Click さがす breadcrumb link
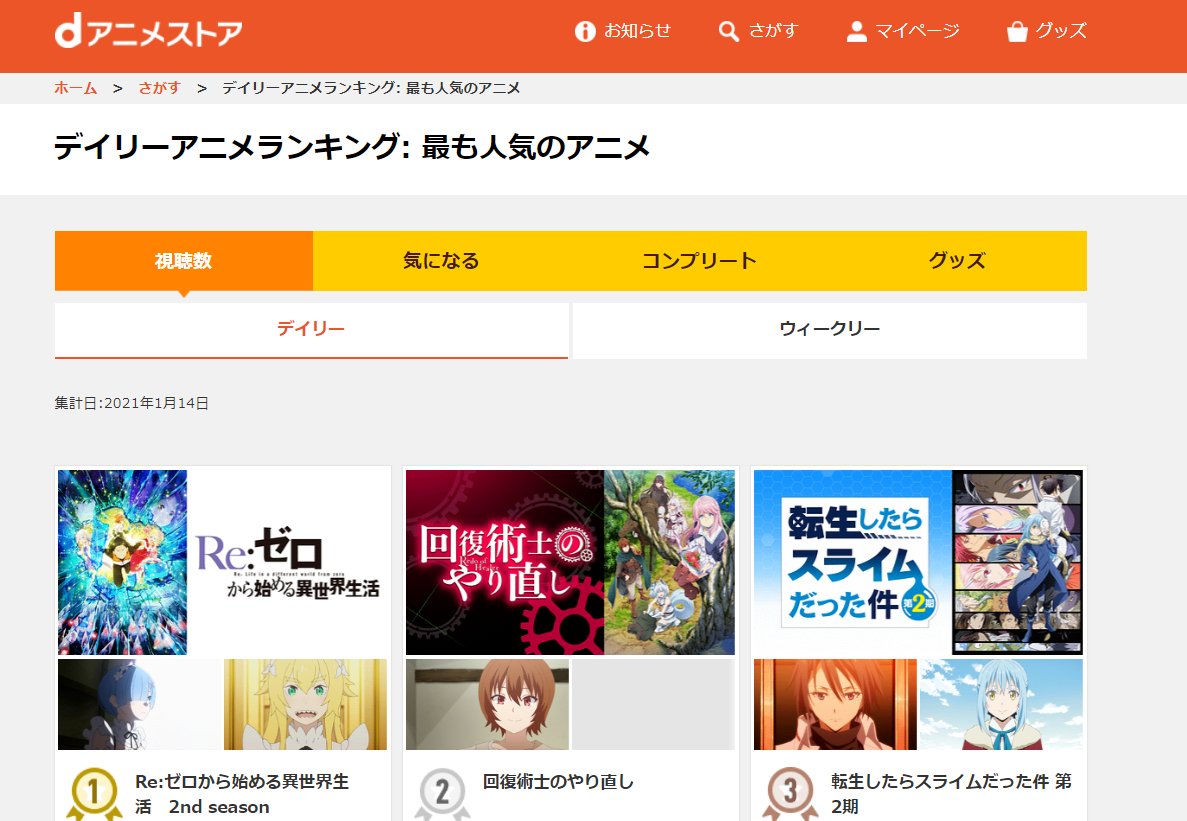Image resolution: width=1187 pixels, height=821 pixels. (160, 88)
